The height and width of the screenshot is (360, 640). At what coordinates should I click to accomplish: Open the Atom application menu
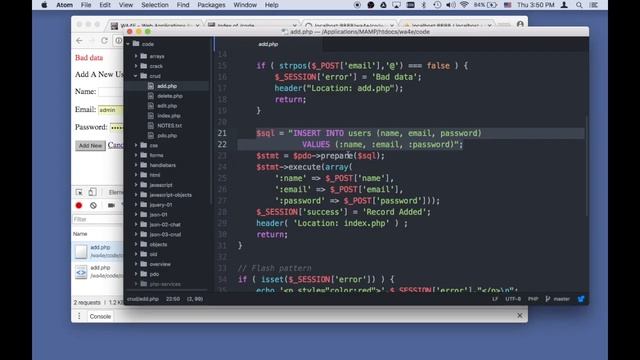click(x=64, y=5)
